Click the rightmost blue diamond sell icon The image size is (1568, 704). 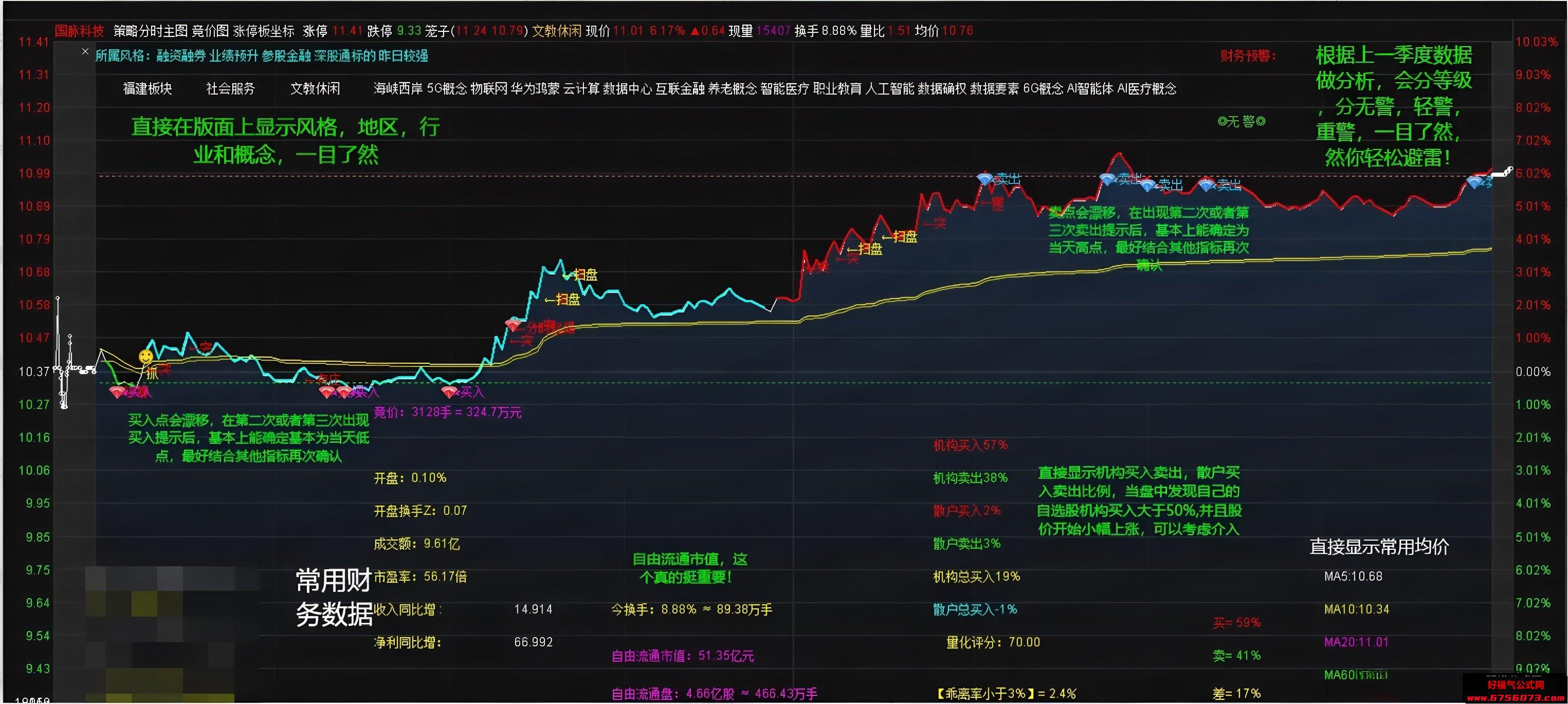tap(1474, 182)
